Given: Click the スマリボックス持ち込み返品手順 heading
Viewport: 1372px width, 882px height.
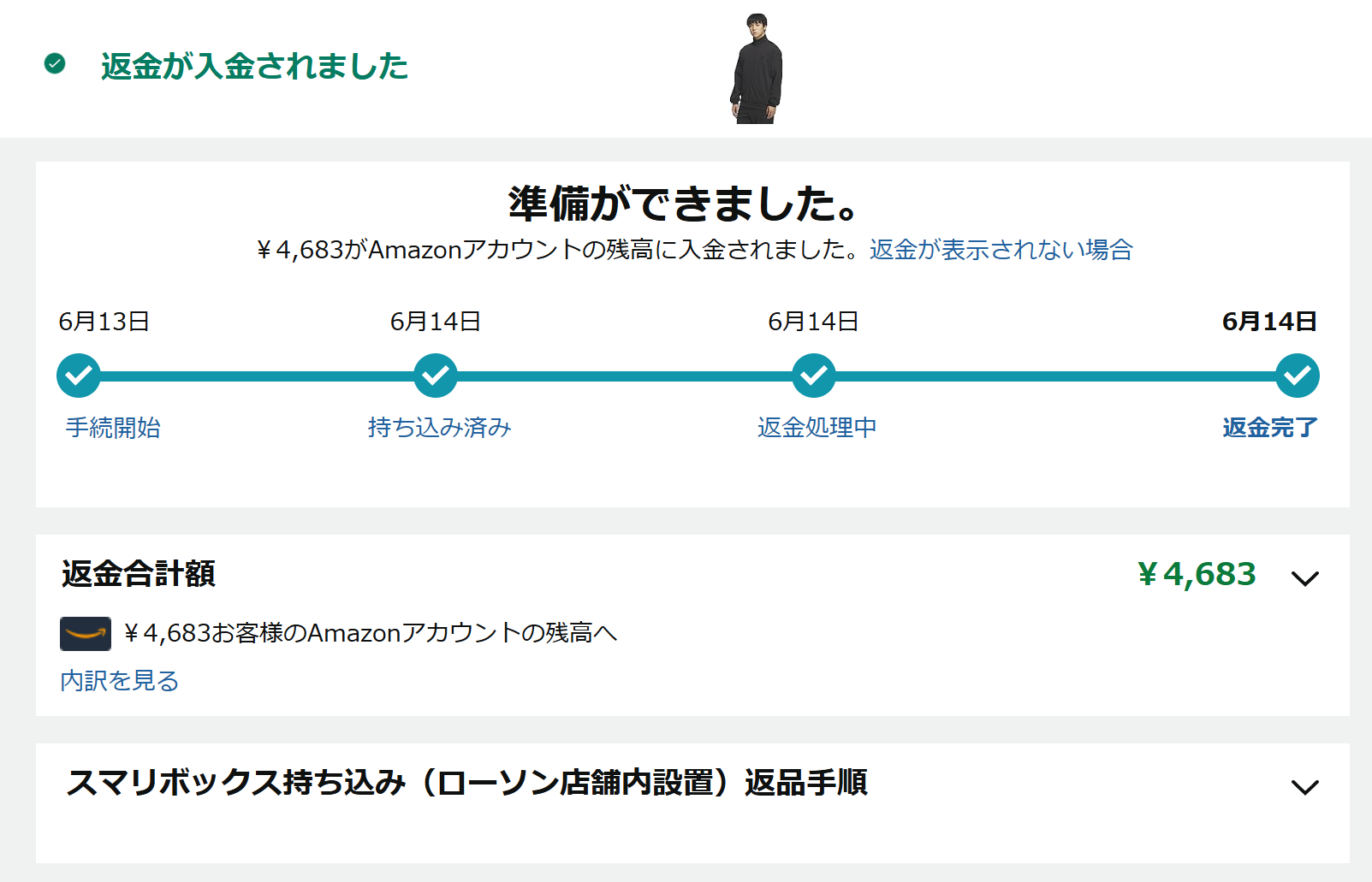Looking at the screenshot, I should click(466, 783).
